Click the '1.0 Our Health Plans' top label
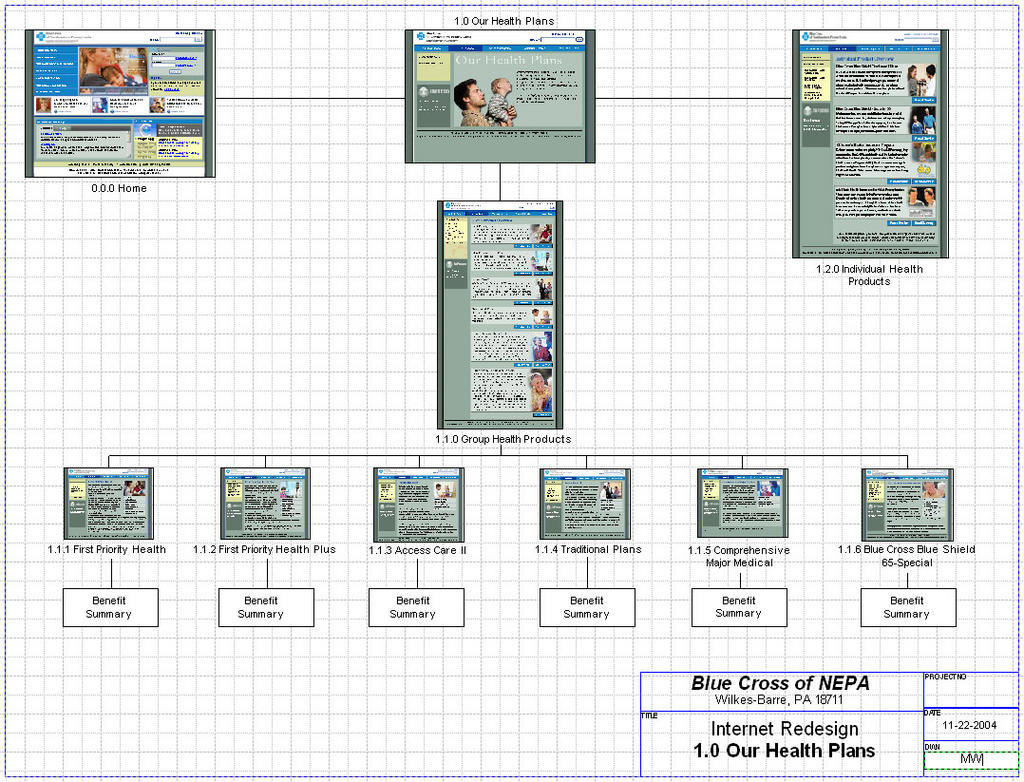Screen dimensions: 1024x782 (x=504, y=21)
